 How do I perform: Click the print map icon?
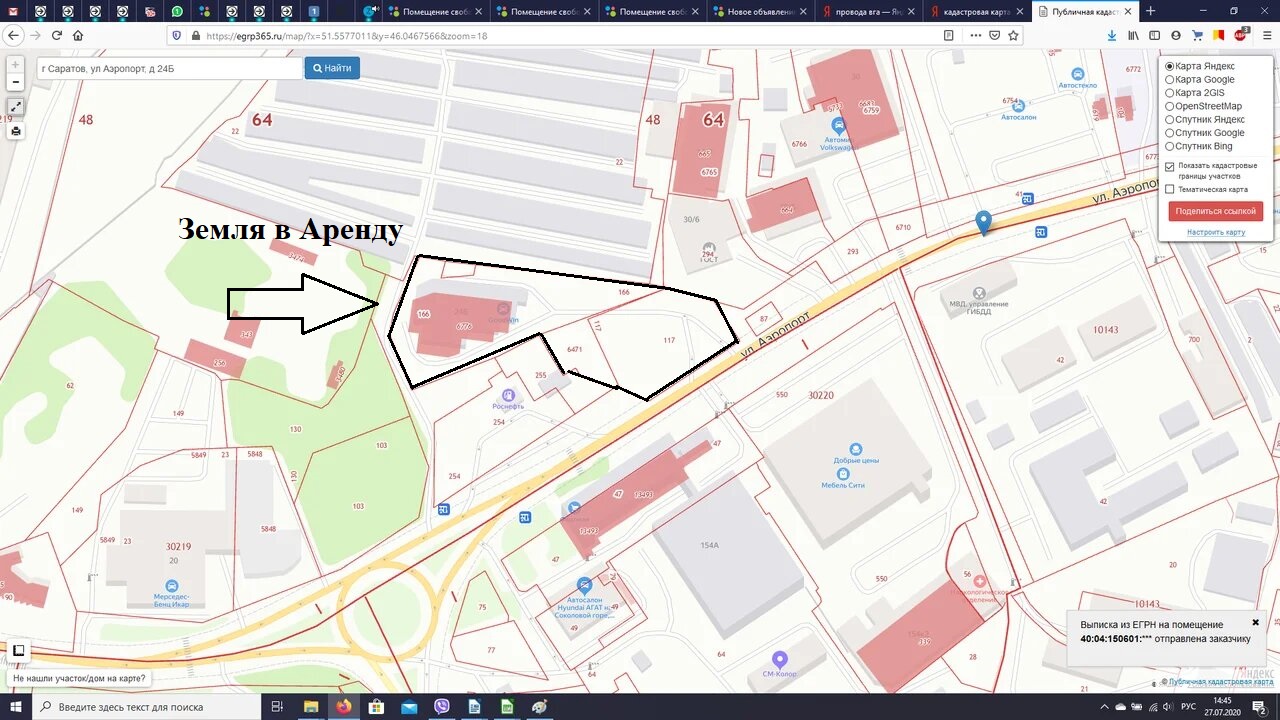pyautogui.click(x=16, y=131)
